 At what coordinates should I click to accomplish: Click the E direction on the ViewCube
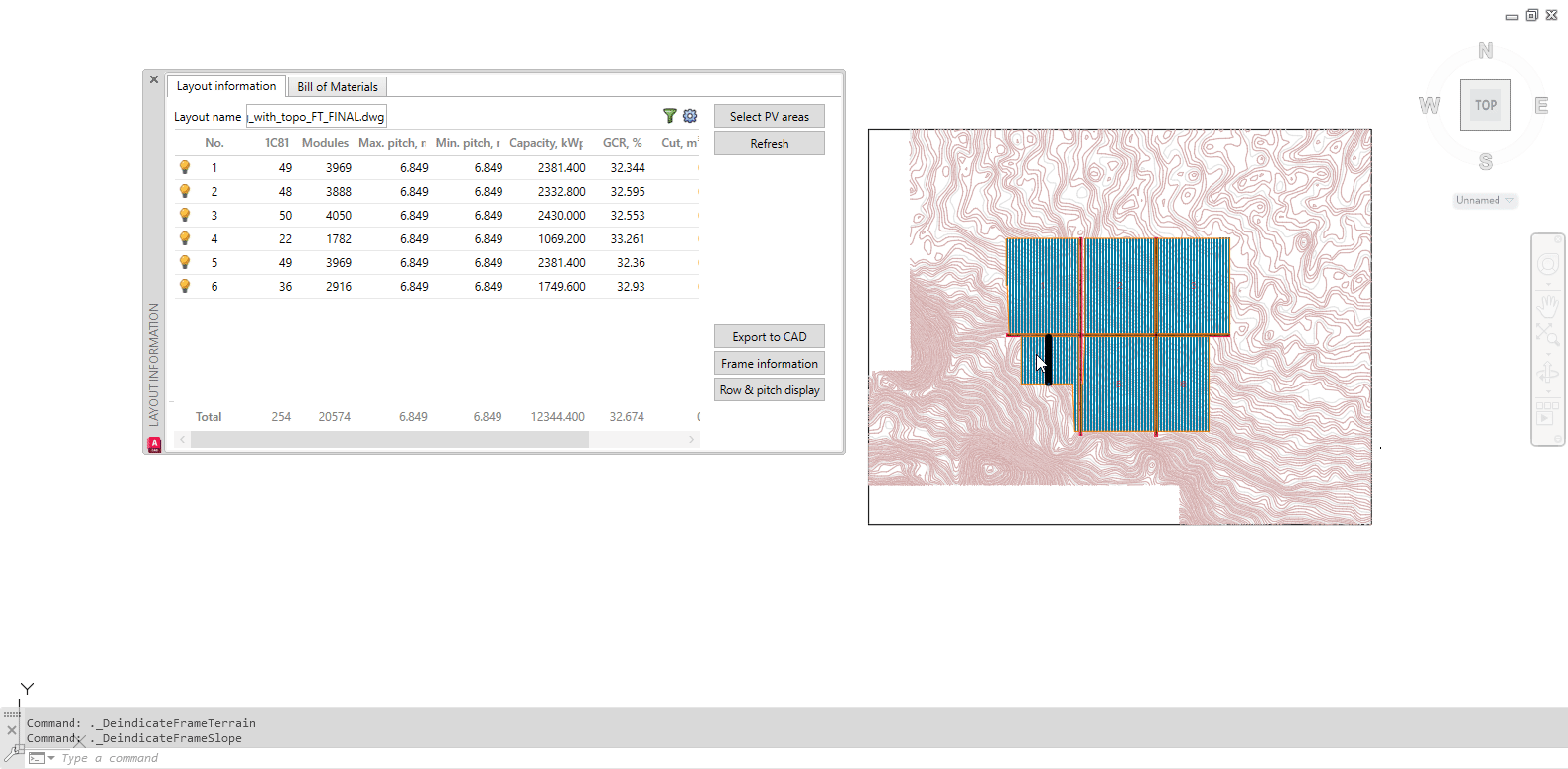pos(1541,105)
